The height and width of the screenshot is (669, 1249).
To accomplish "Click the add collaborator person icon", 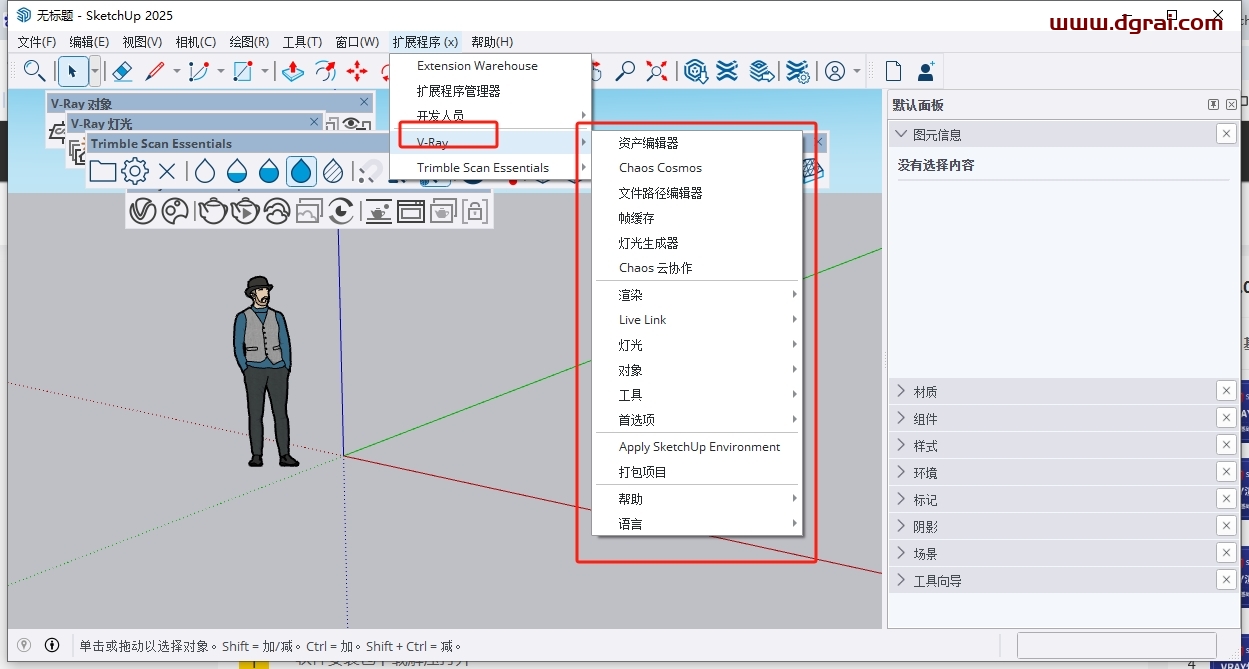I will [x=926, y=71].
